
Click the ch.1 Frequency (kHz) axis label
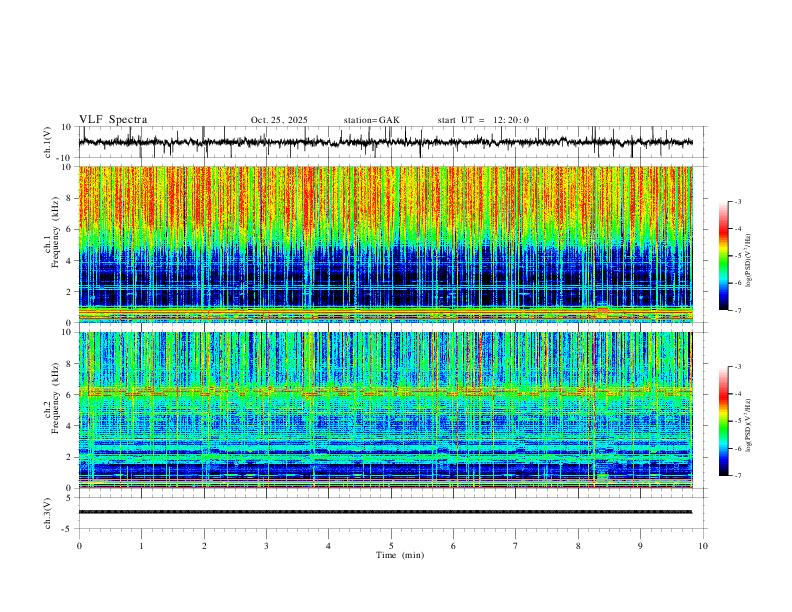coord(53,233)
